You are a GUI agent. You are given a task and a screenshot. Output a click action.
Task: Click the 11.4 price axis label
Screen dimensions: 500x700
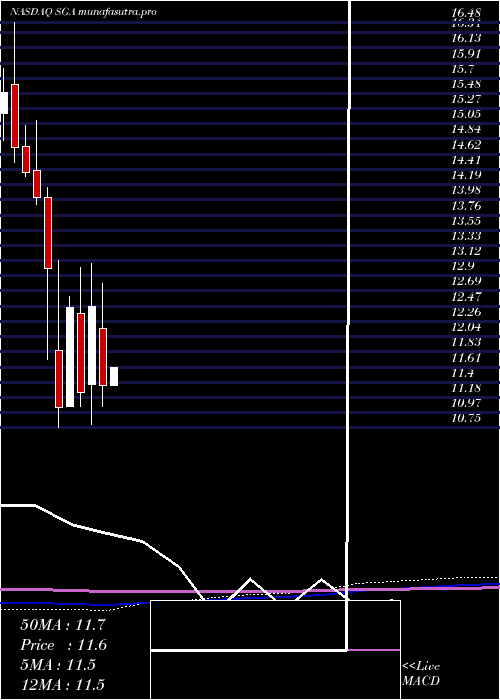(462, 372)
